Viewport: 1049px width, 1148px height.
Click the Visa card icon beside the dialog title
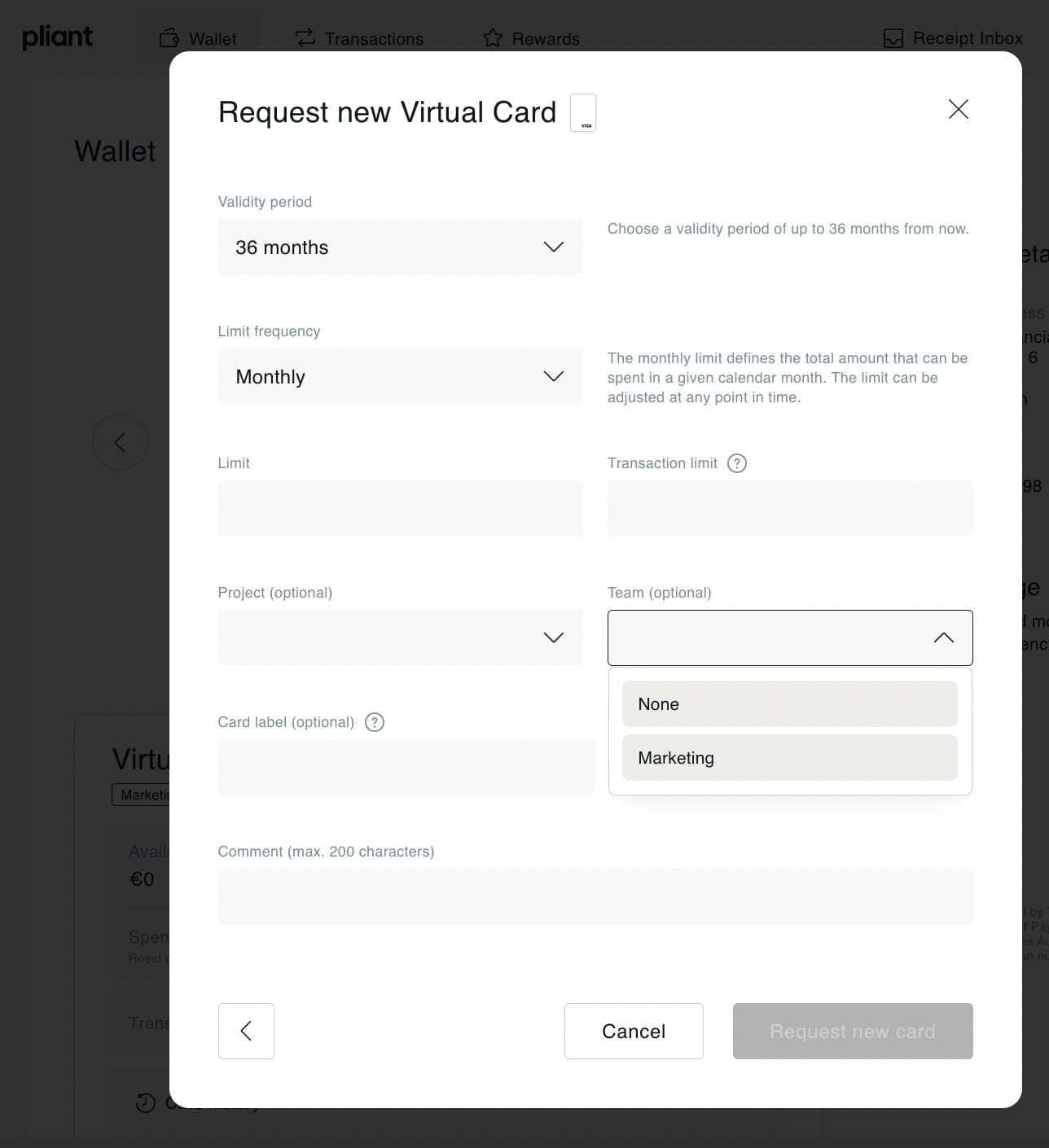583,112
